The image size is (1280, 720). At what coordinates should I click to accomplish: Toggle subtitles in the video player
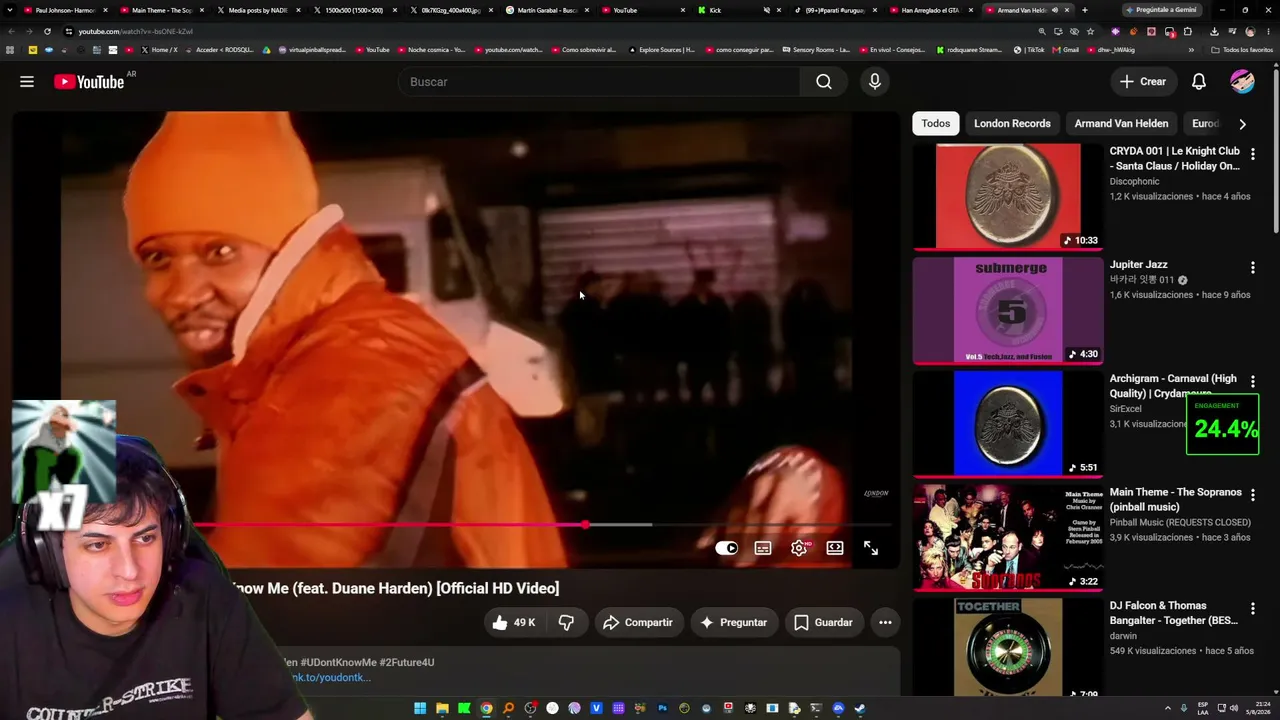coord(763,548)
